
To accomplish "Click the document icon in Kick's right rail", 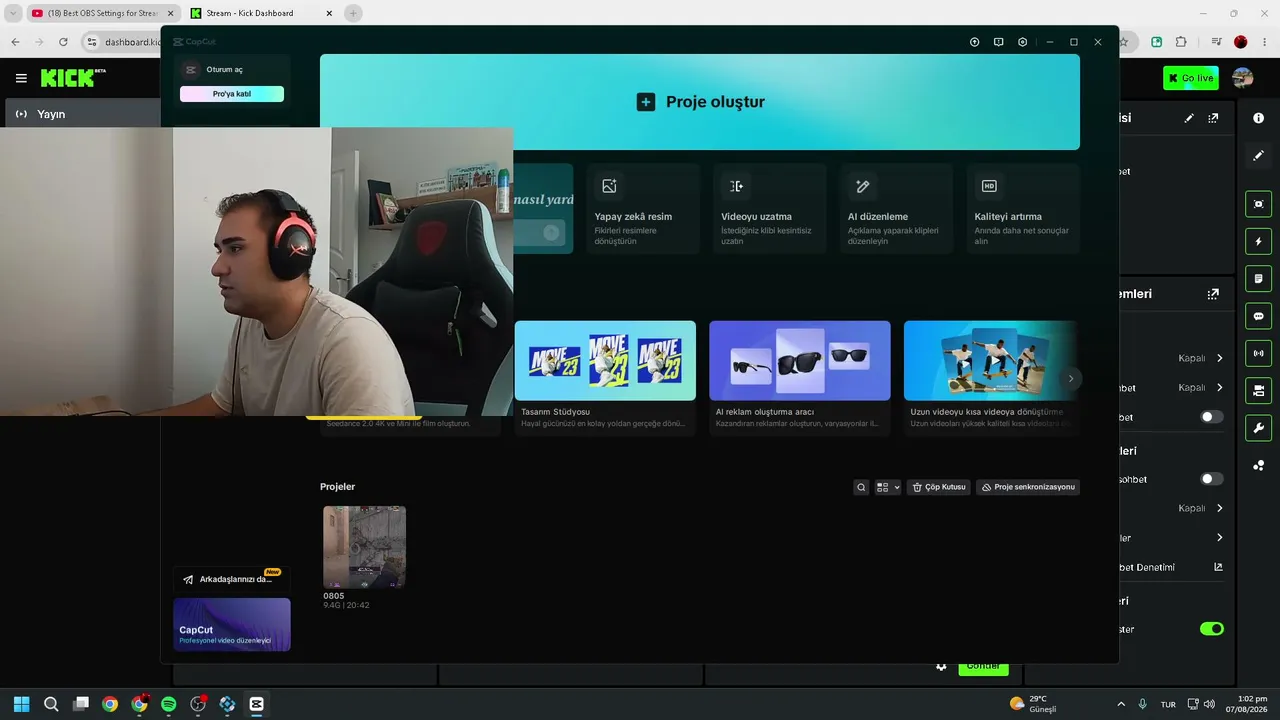I will click(x=1259, y=278).
